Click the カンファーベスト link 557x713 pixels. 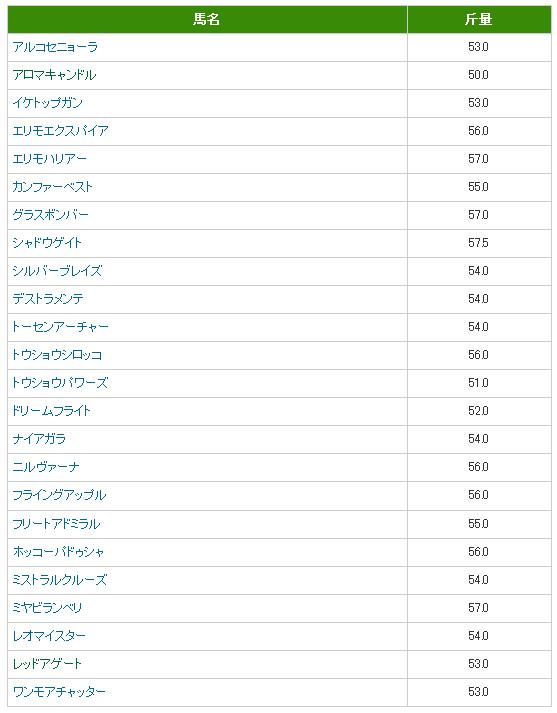(52, 187)
